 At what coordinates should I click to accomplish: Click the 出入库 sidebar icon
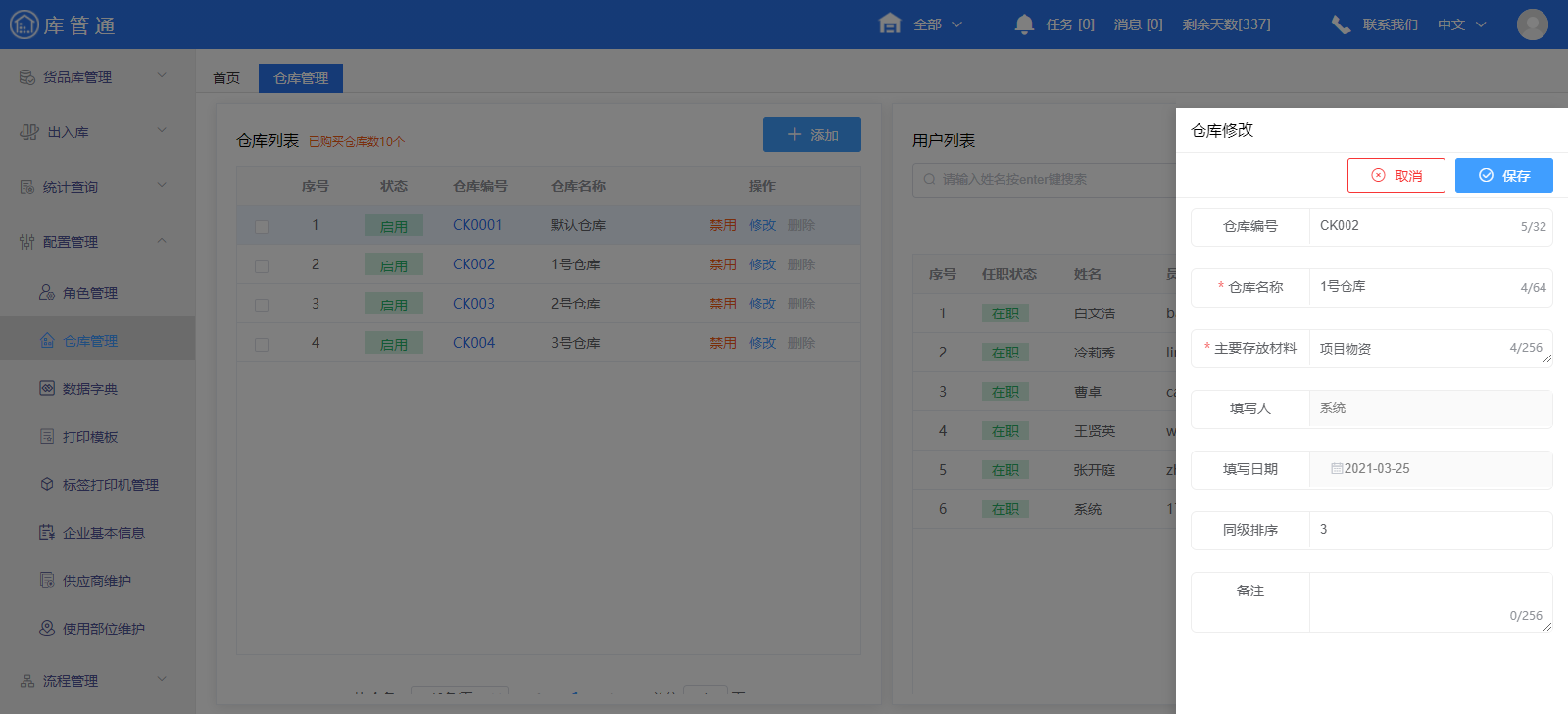pos(29,132)
